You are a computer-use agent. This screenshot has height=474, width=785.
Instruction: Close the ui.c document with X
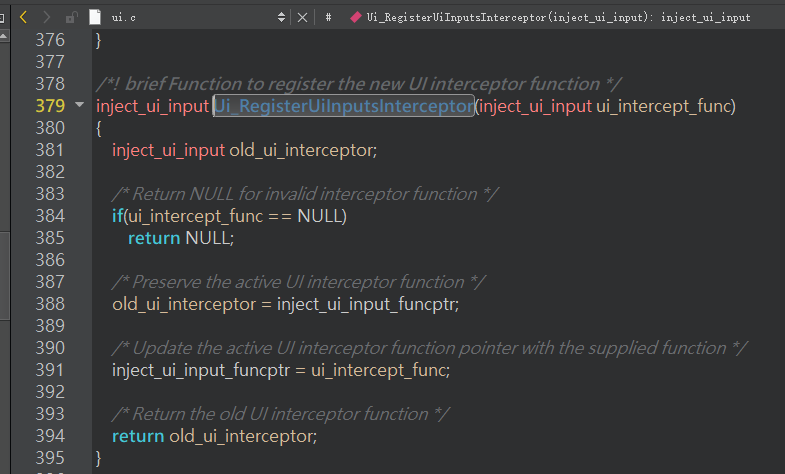302,18
